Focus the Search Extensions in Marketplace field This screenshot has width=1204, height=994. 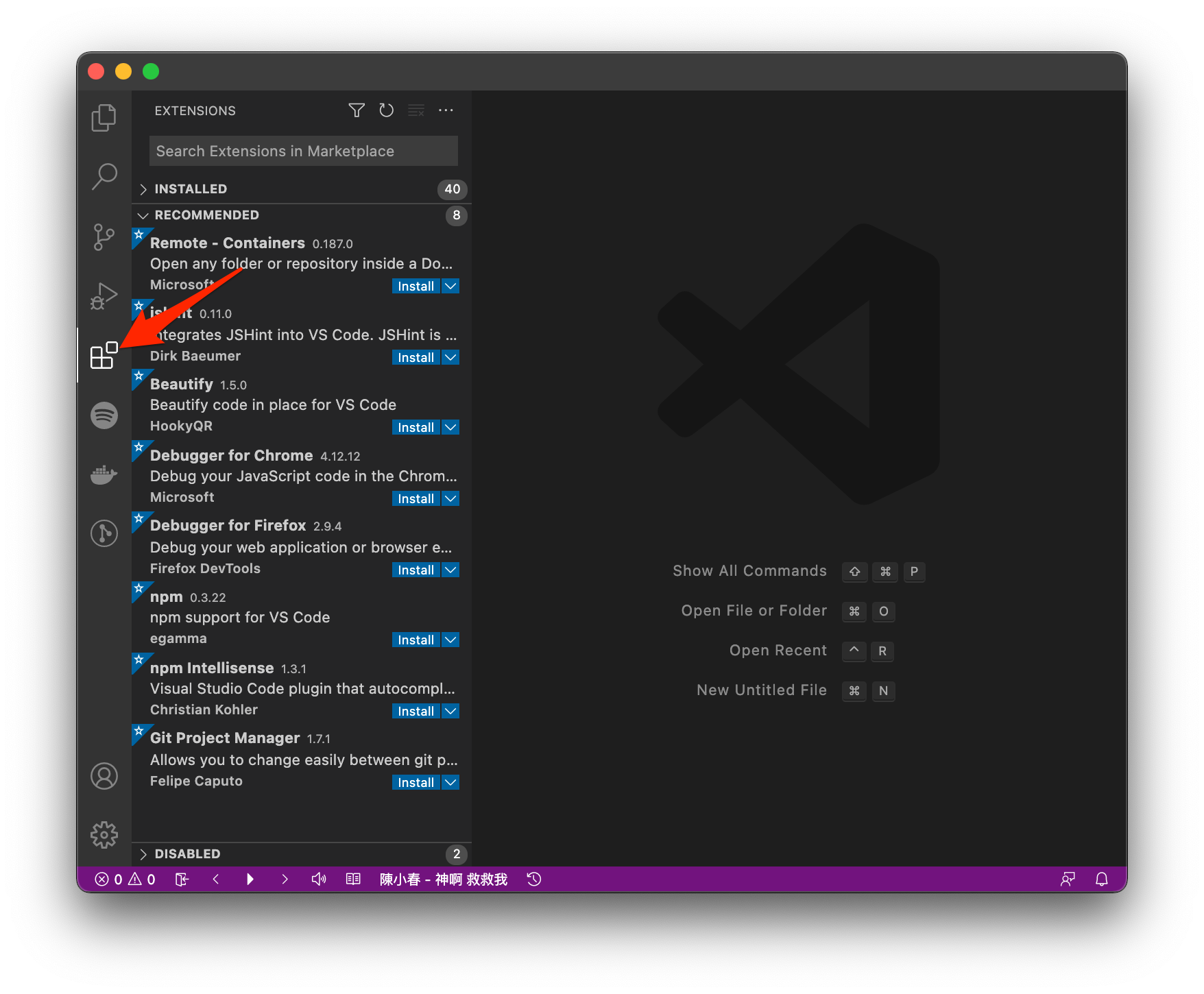click(304, 151)
